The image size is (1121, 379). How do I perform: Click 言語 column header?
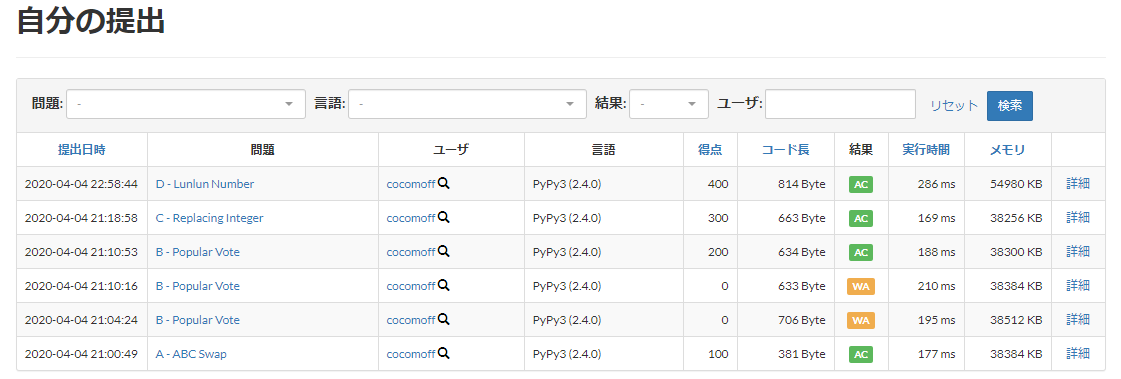603,149
